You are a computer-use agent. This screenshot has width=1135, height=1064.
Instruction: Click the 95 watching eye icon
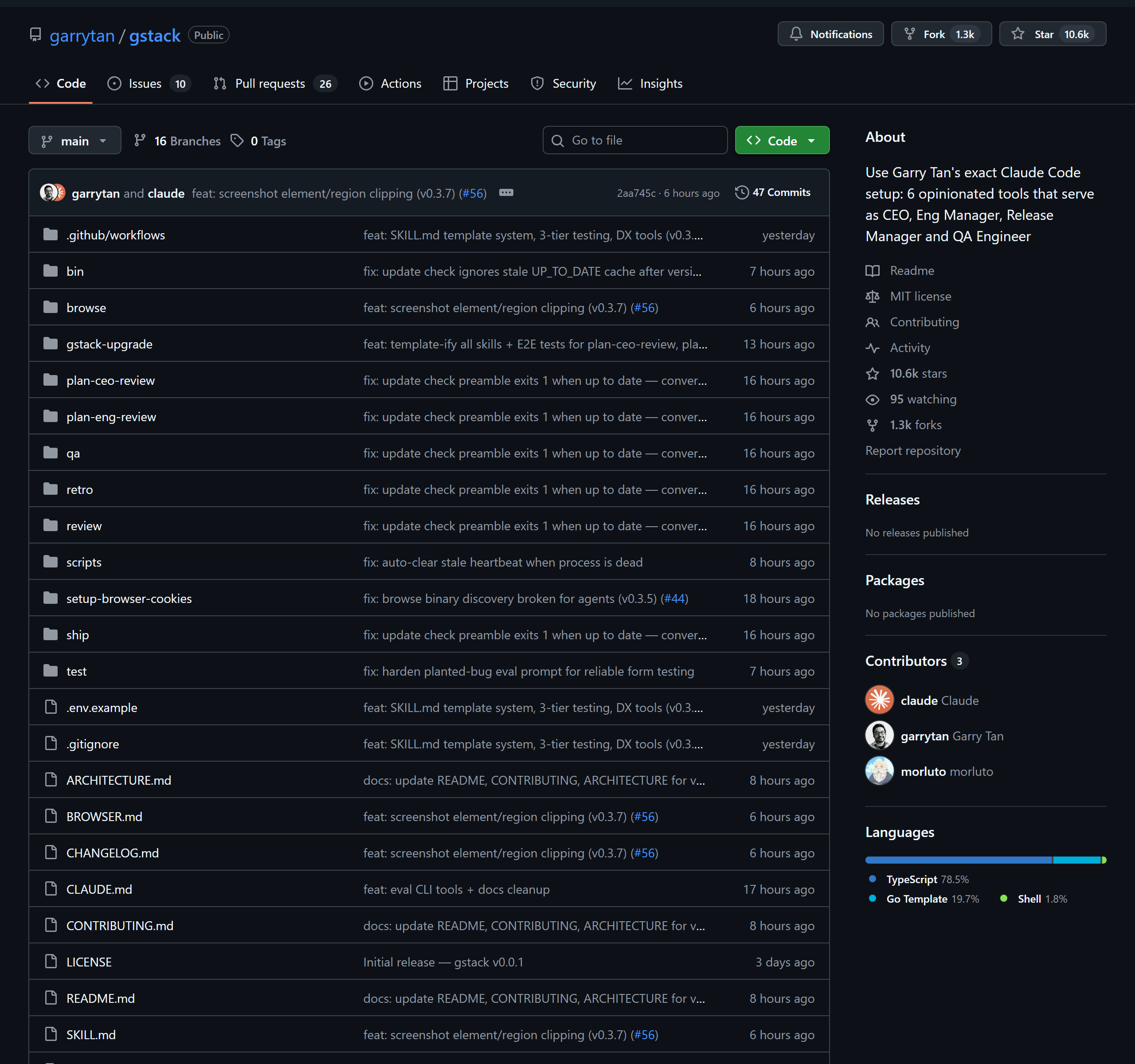[872, 399]
